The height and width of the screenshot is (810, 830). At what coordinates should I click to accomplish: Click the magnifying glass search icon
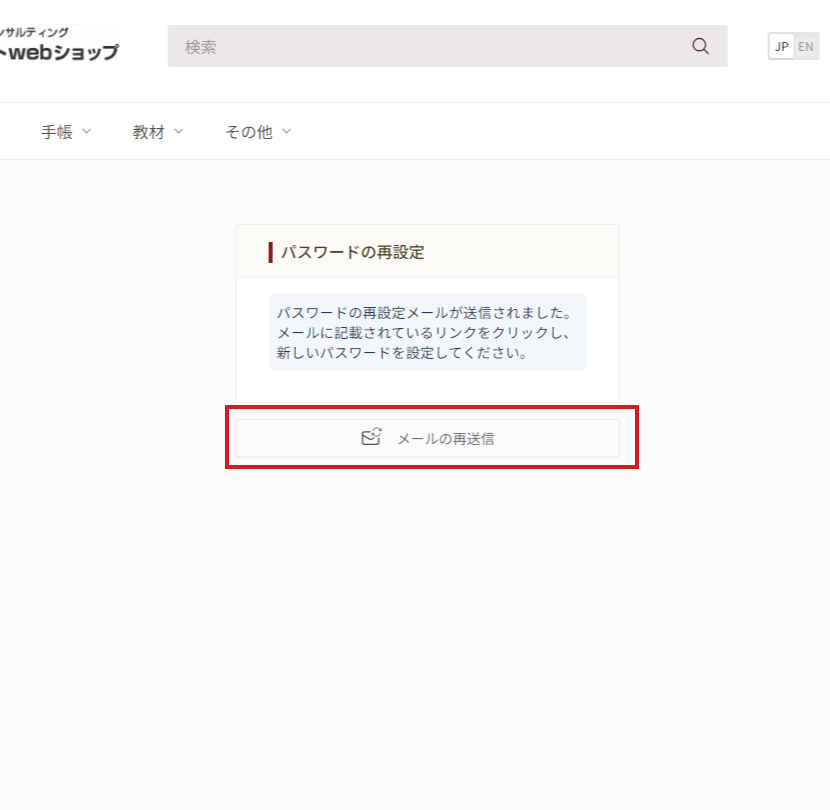[x=700, y=46]
